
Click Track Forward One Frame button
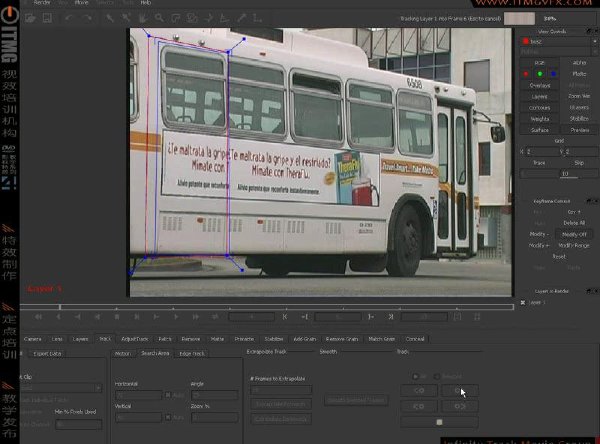click(x=460, y=406)
